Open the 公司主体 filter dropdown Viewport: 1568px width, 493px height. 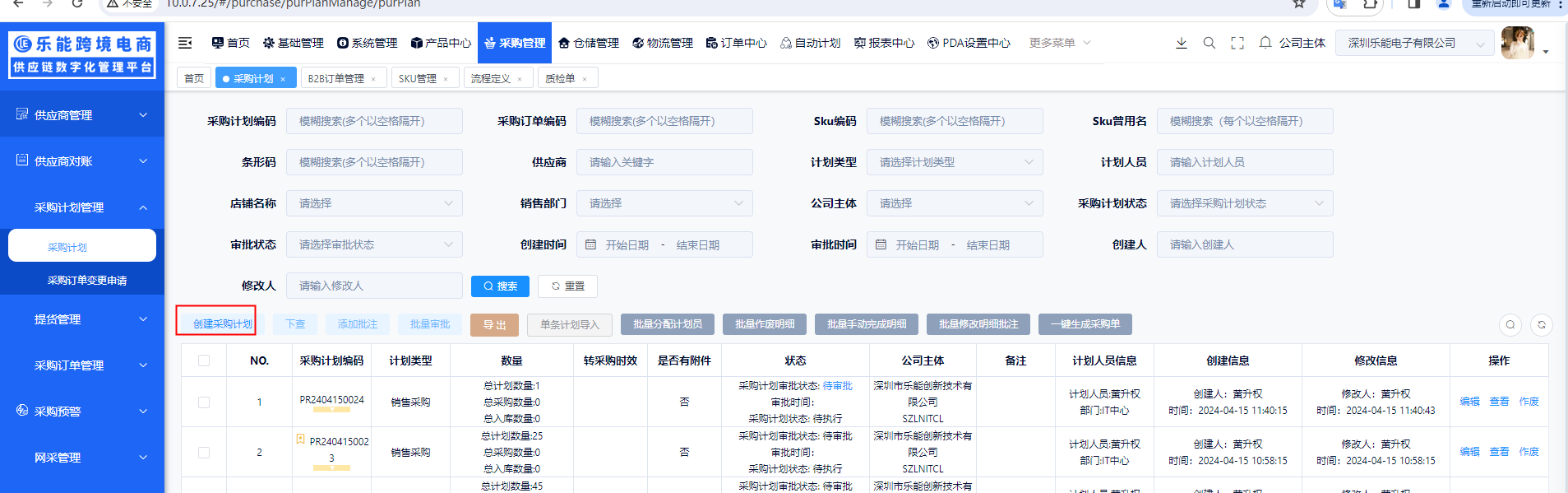[955, 203]
